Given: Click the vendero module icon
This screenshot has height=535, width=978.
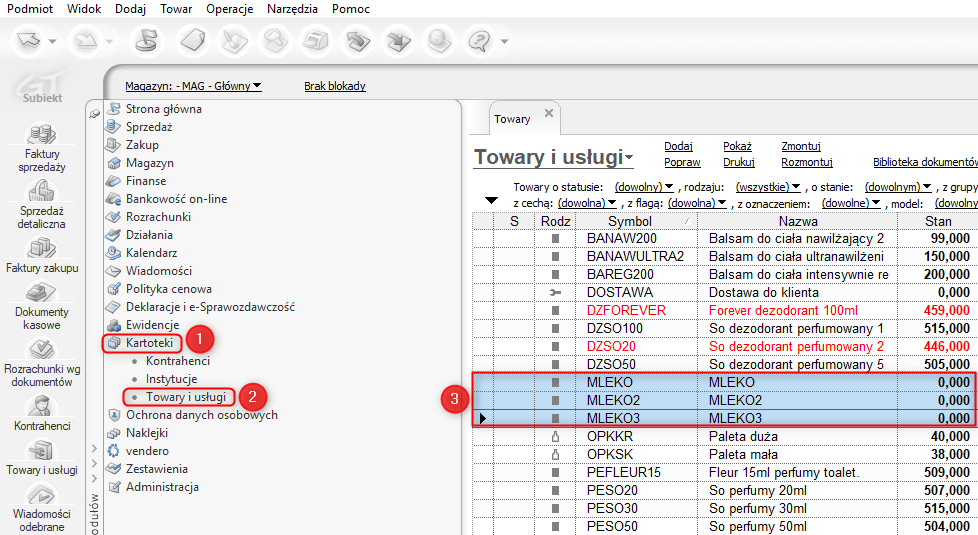Looking at the screenshot, I should (113, 451).
